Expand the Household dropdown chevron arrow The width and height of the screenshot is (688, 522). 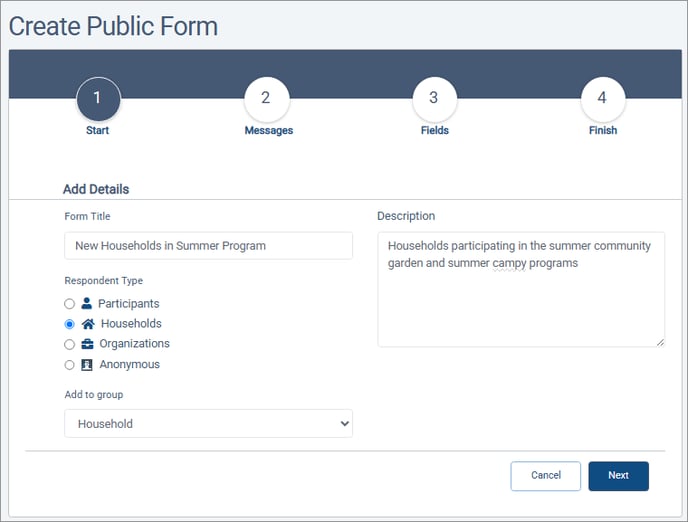[344, 423]
